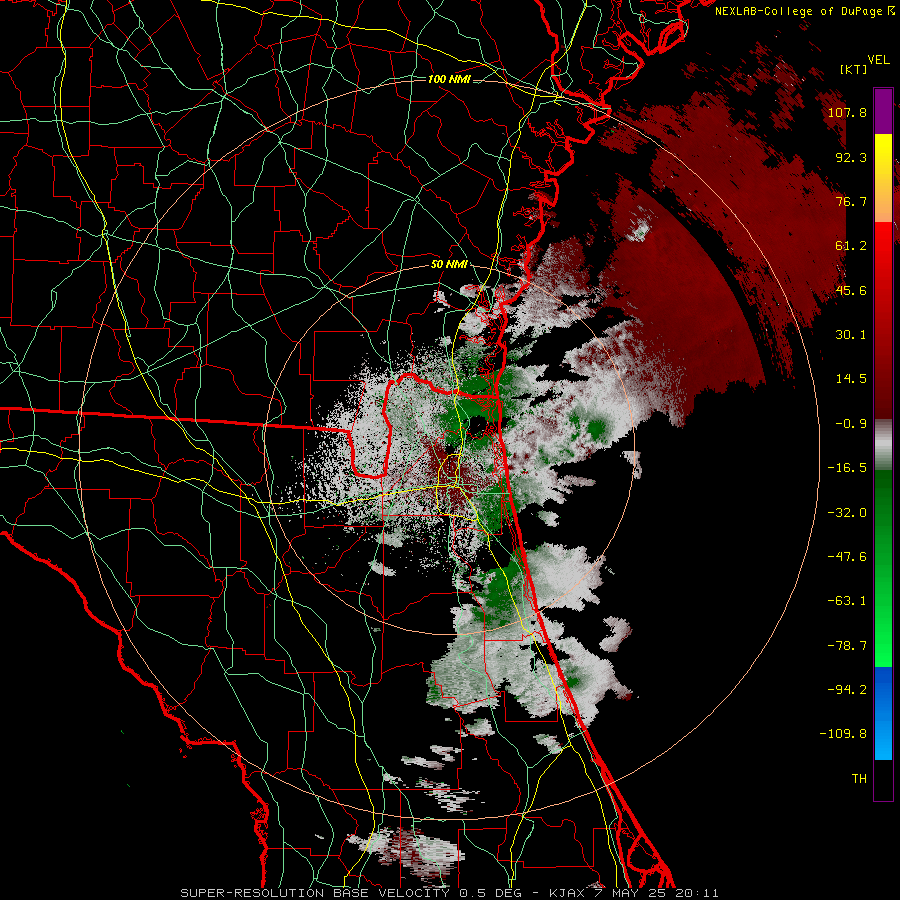900x900 pixels.
Task: Click the 30.1 legend value
Action: pos(851,335)
